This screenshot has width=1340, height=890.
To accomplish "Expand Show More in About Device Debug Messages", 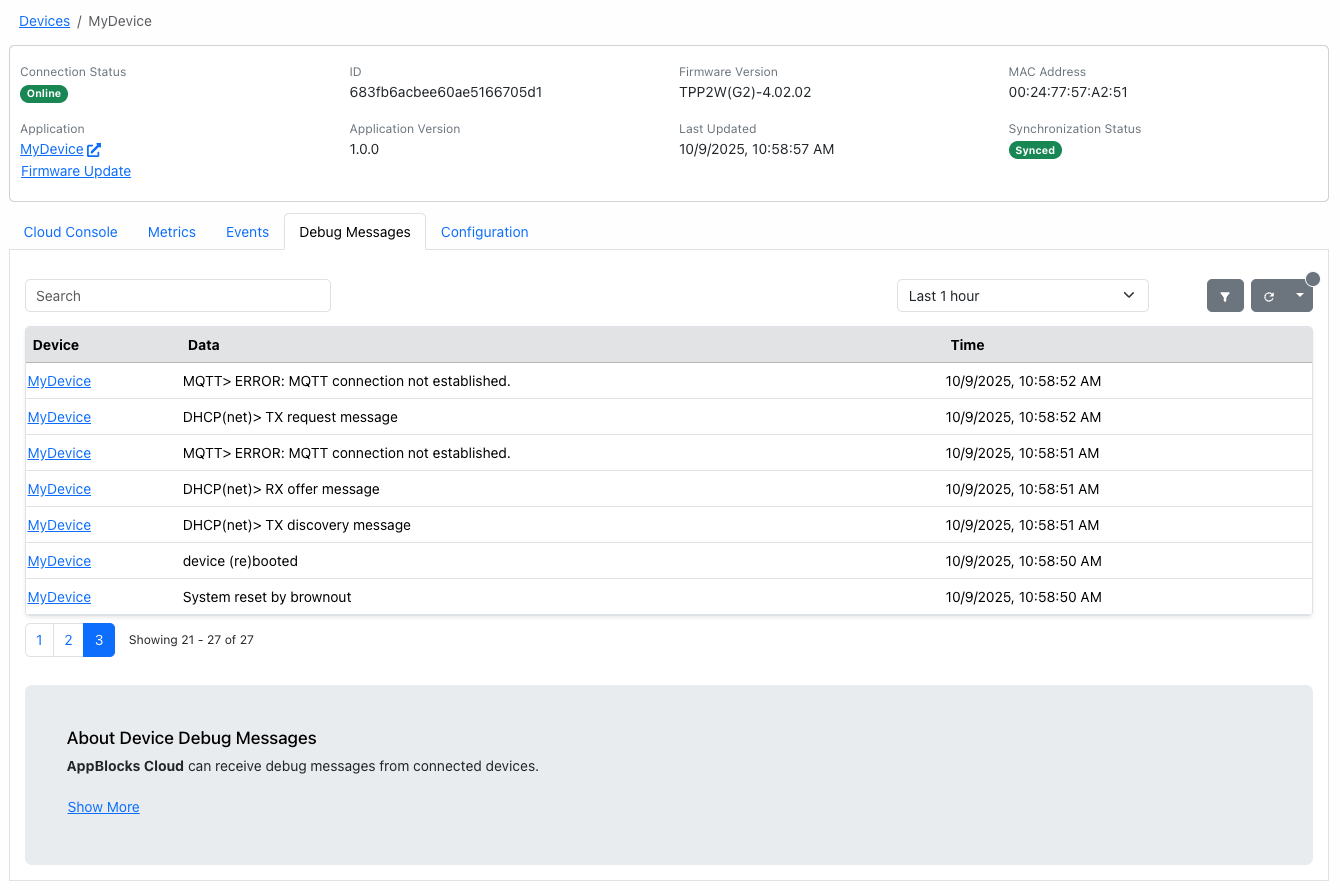I will point(103,806).
